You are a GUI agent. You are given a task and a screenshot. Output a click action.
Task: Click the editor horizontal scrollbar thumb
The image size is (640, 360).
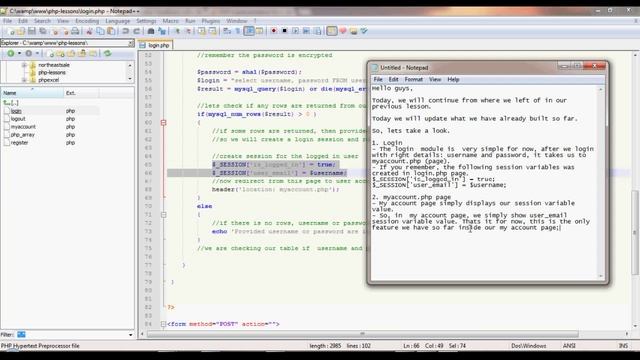(x=362, y=334)
